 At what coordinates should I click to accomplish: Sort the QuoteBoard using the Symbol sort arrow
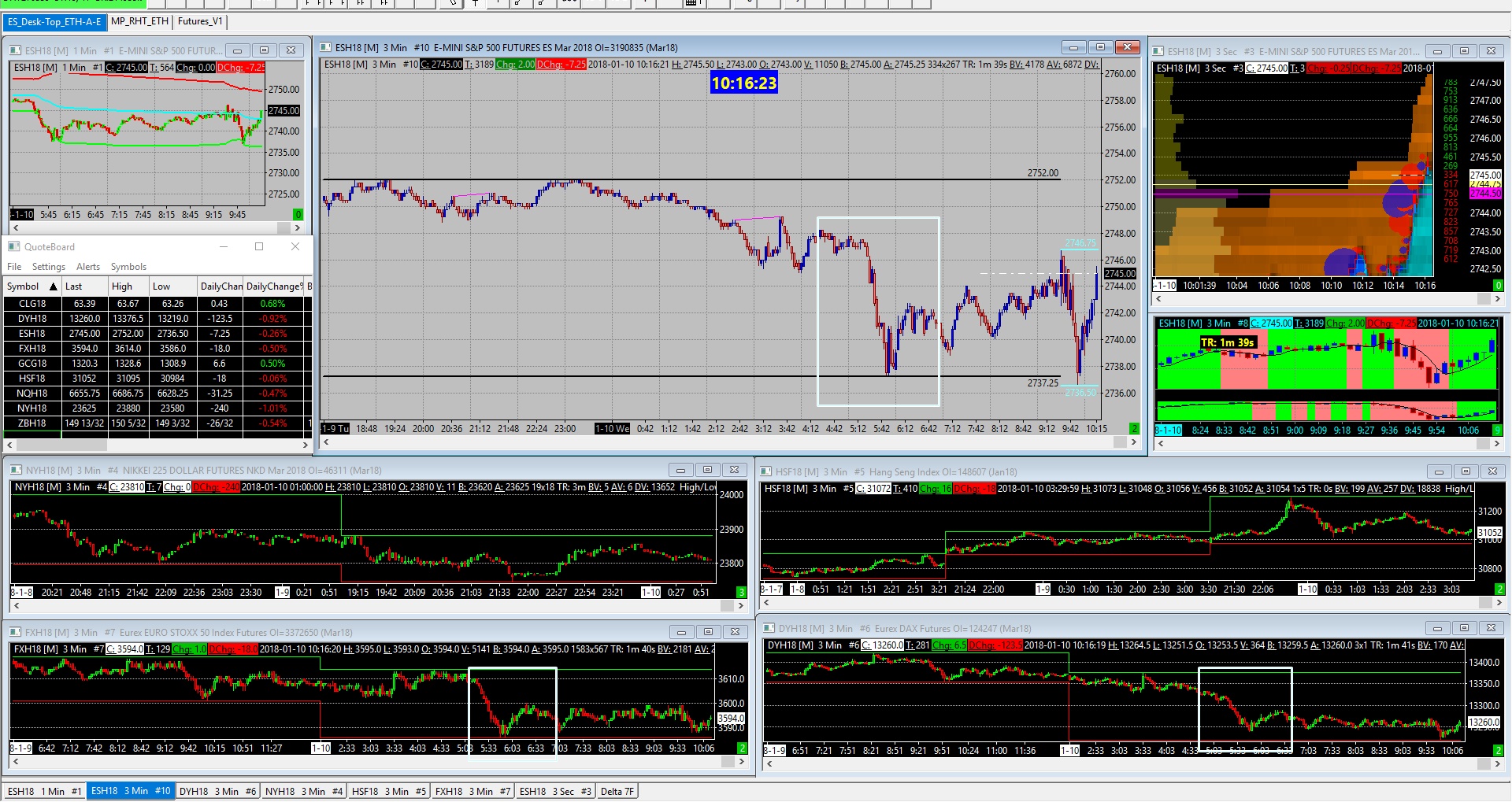(x=54, y=286)
